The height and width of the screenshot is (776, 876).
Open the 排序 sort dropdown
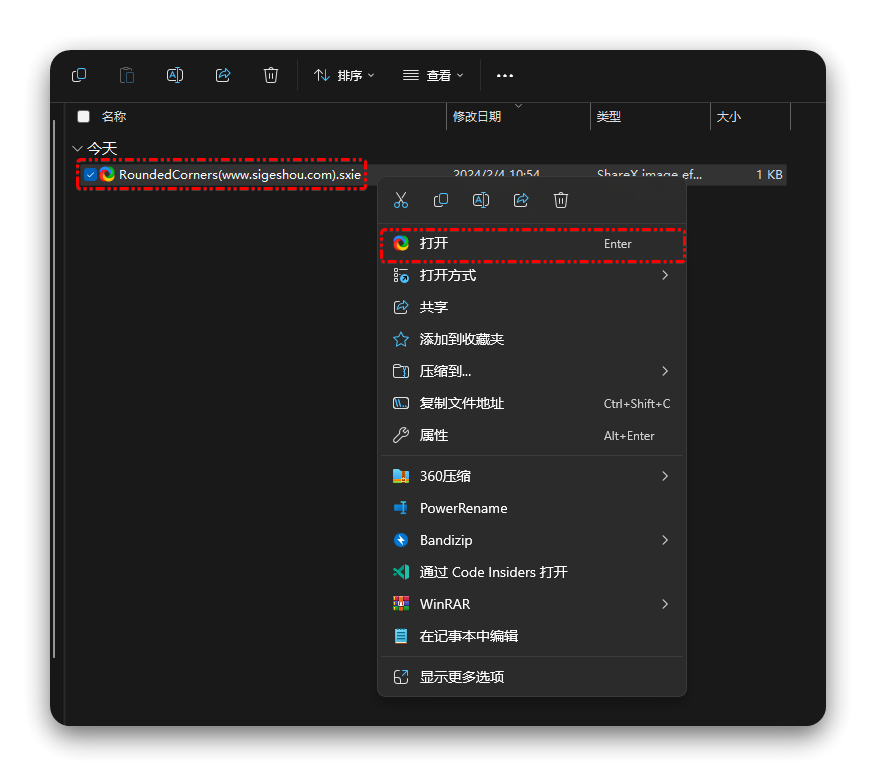tap(344, 75)
